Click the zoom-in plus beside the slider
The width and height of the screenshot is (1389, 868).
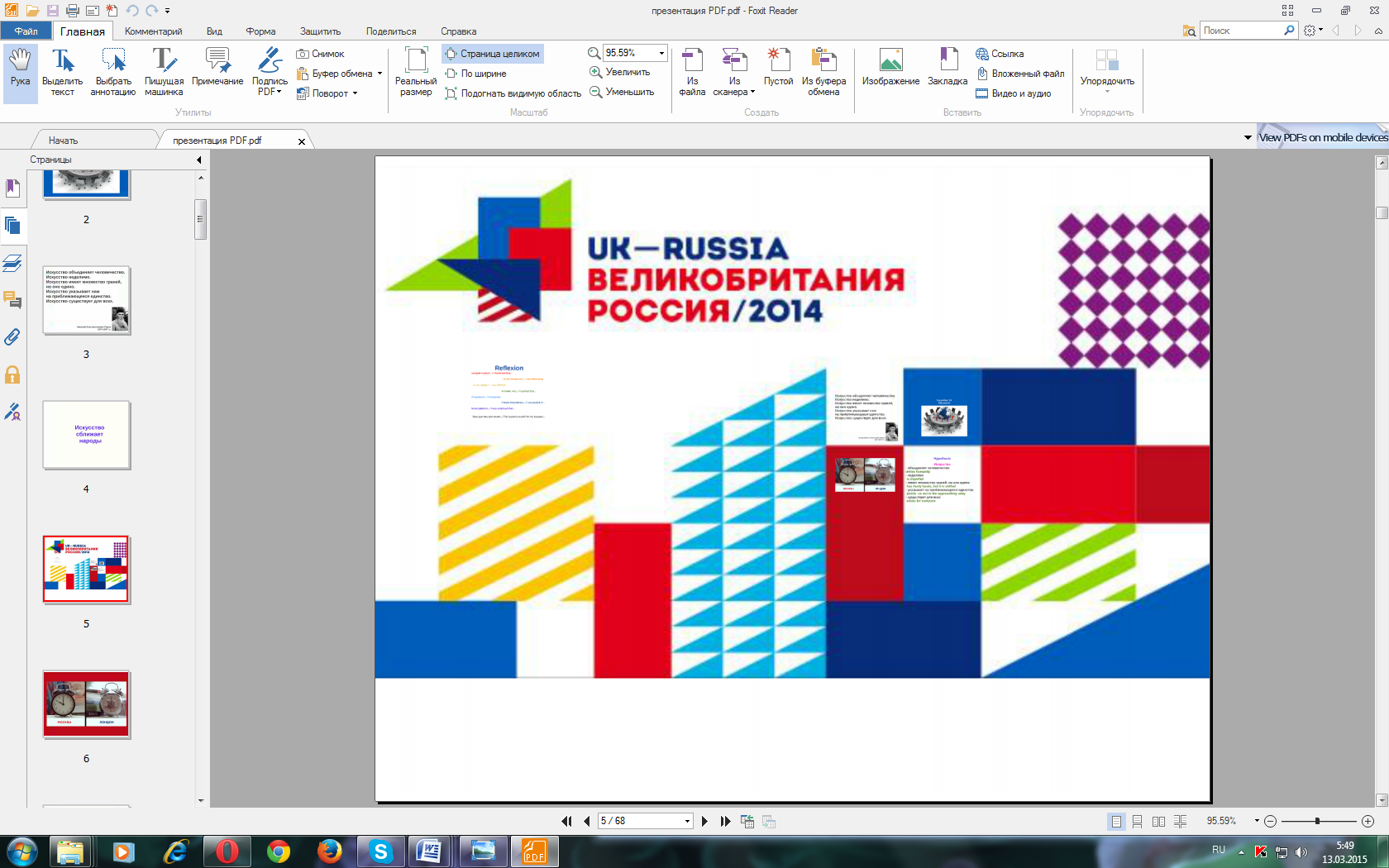[1368, 821]
